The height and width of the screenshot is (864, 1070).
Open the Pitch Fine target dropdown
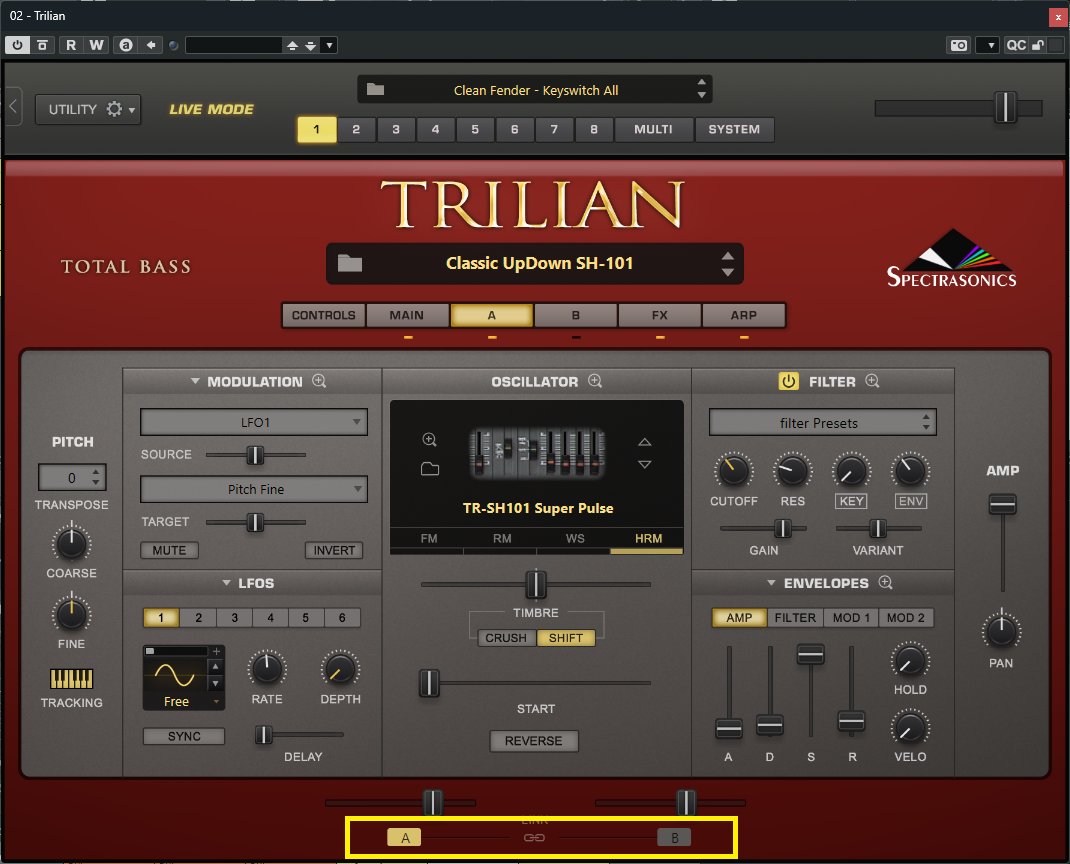[x=253, y=489]
